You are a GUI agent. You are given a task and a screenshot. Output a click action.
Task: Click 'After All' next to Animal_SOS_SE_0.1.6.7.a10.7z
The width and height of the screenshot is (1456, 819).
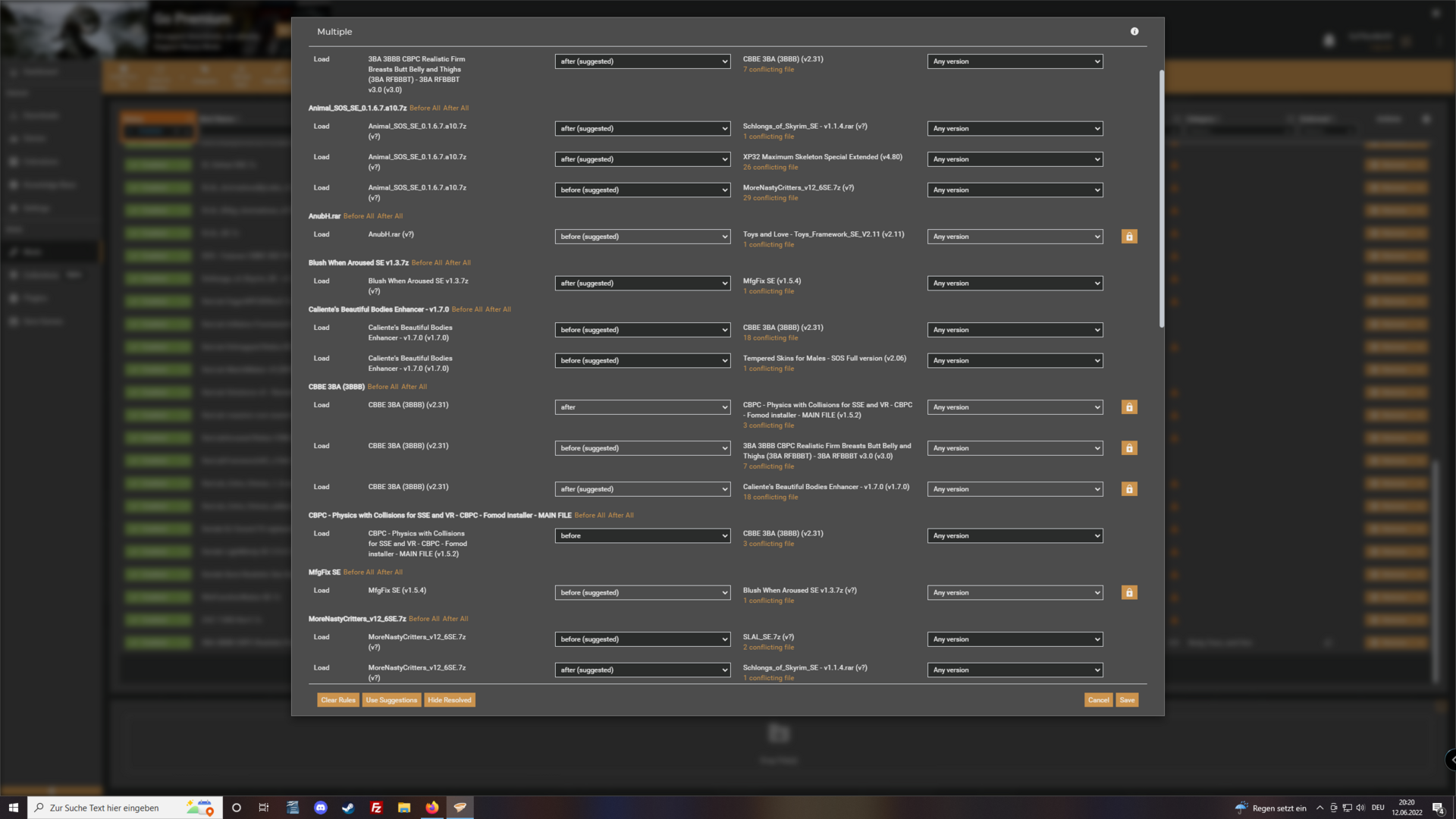tap(456, 108)
